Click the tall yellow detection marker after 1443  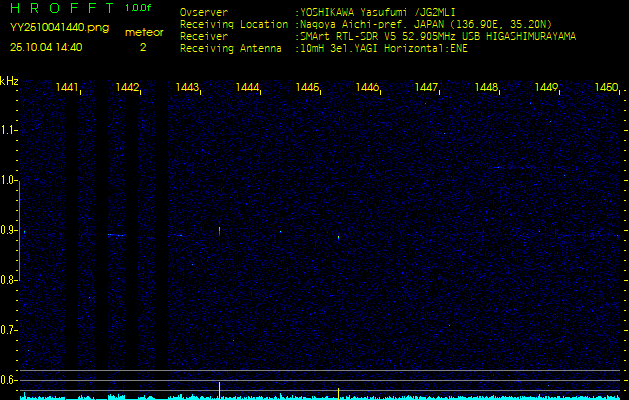click(x=219, y=391)
